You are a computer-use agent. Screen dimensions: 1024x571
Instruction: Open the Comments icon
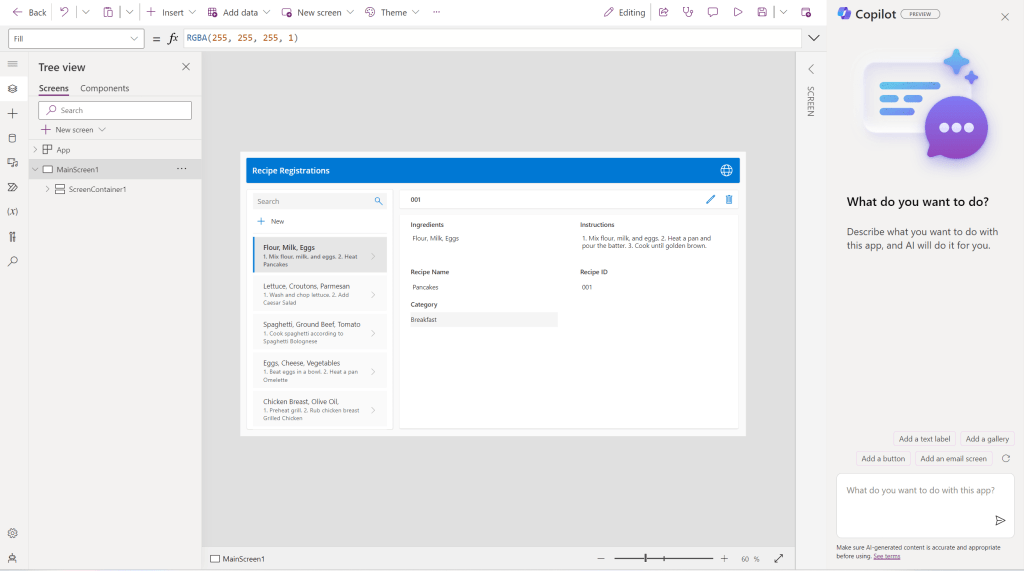point(712,12)
